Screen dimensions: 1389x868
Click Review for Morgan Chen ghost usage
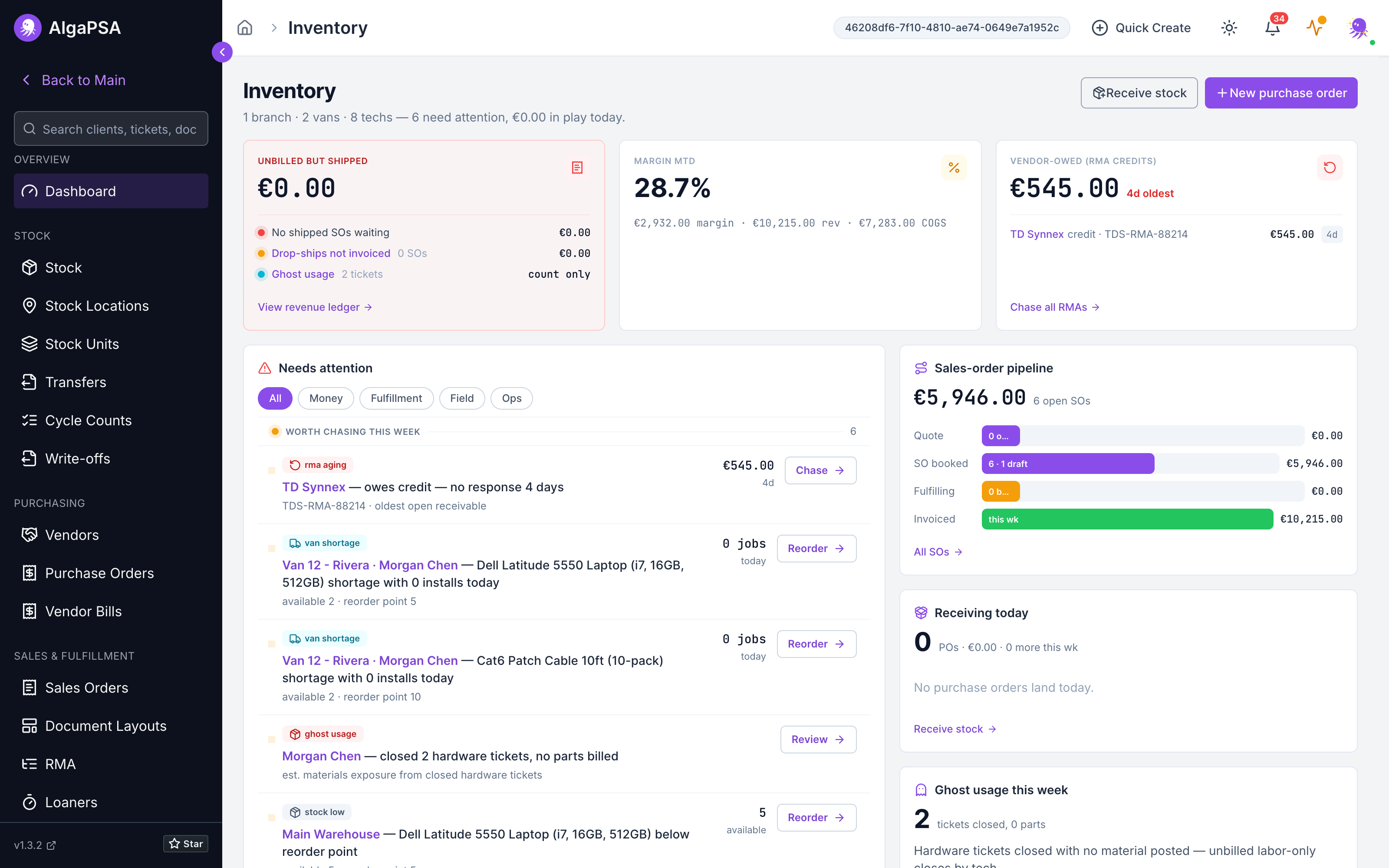coord(818,740)
